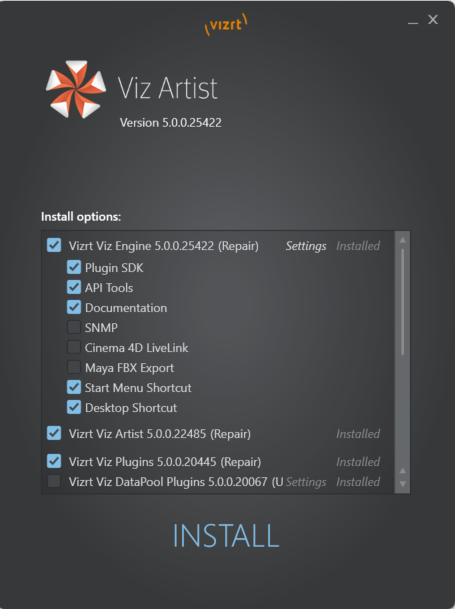Click the scroll up arrow of options list
Viewport: 455px width, 609px height.
pyautogui.click(x=403, y=240)
